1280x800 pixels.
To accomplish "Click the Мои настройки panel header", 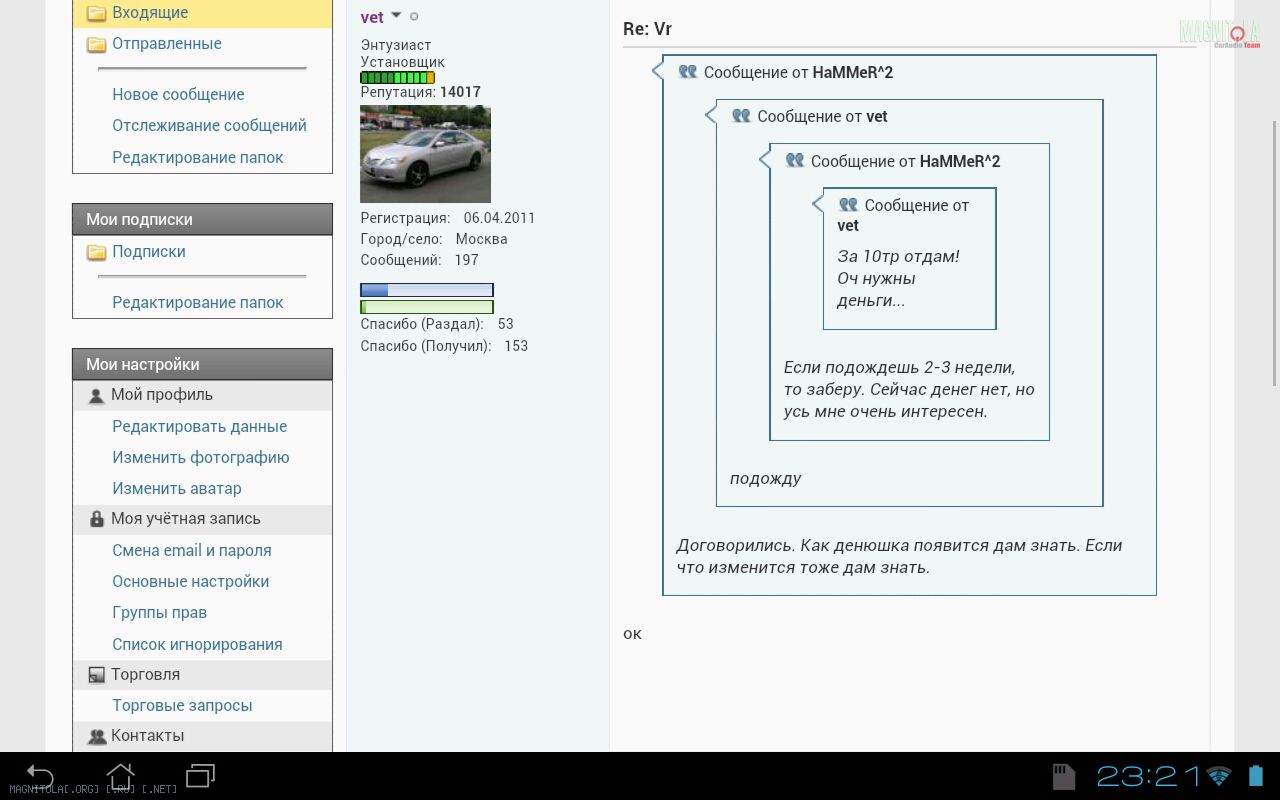I will click(x=202, y=364).
